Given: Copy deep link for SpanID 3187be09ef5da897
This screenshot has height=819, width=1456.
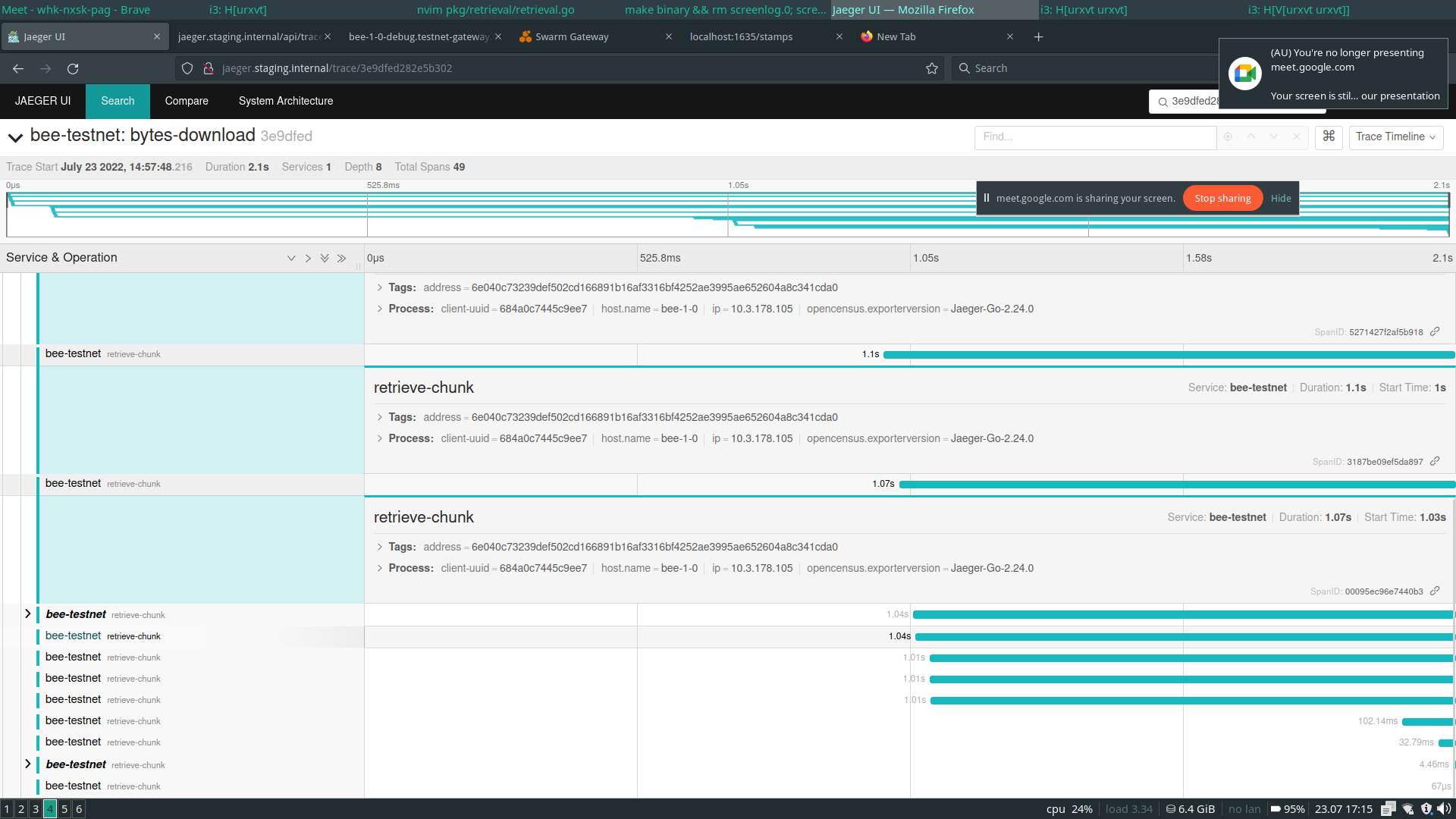Looking at the screenshot, I should click(x=1435, y=462).
